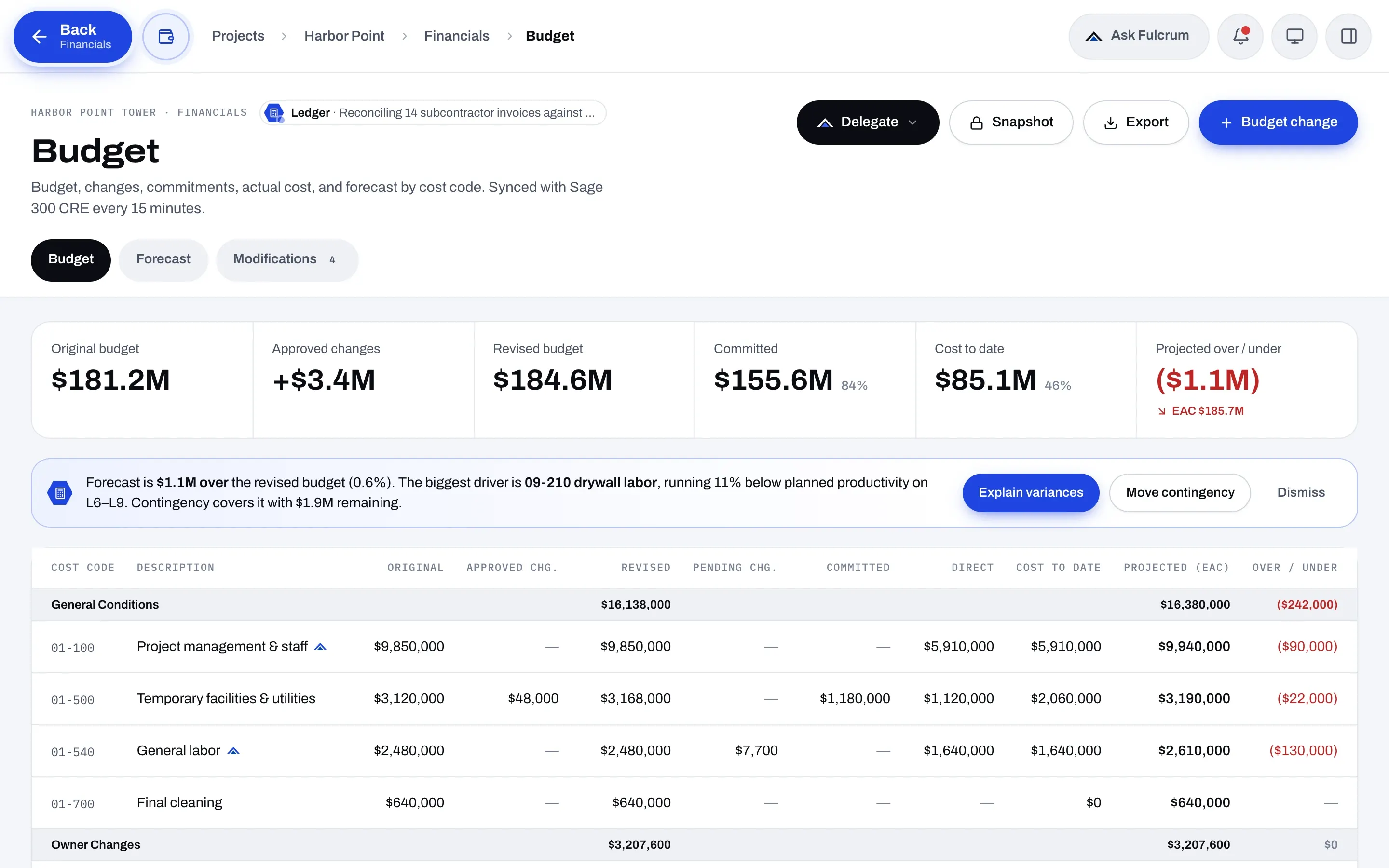Export the budget
Screen dimensions: 1389x868
[x=1135, y=122]
